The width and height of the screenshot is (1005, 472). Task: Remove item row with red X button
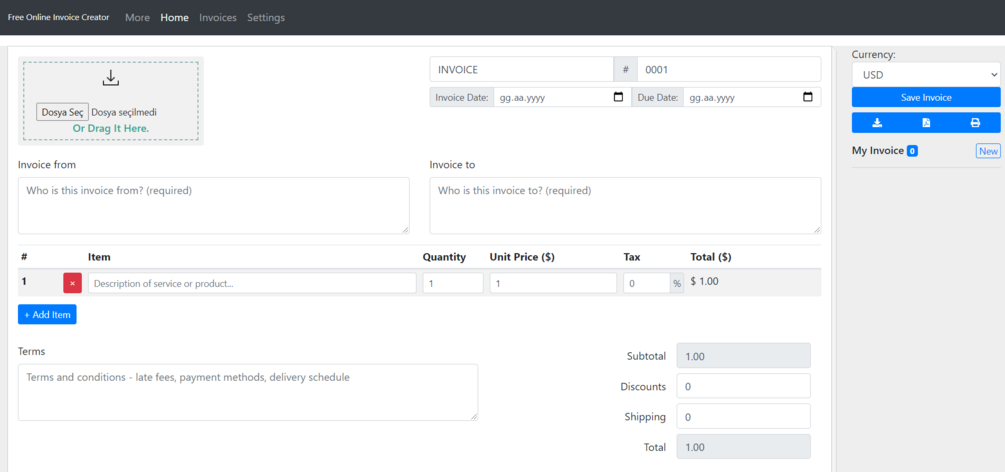point(72,283)
